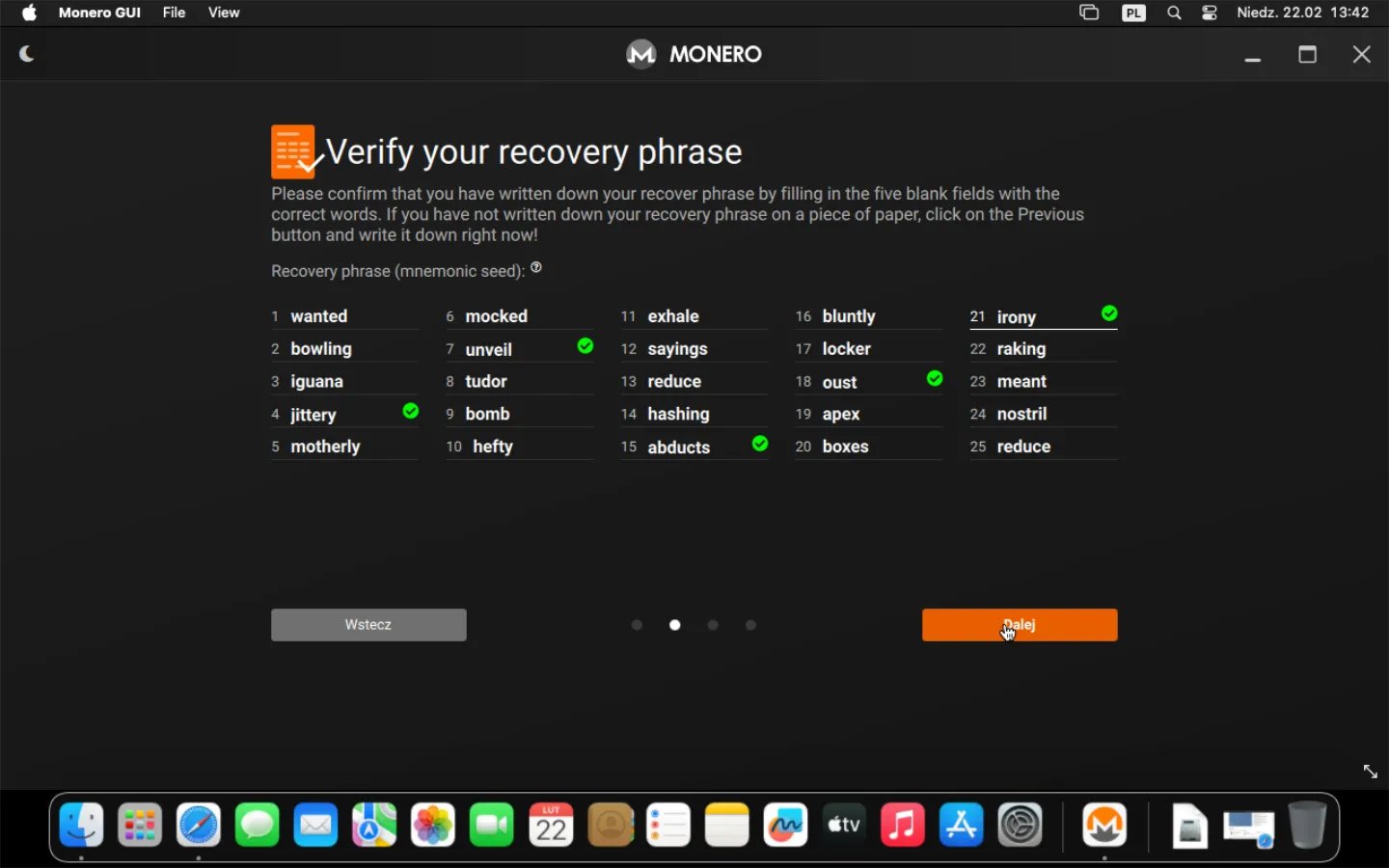Screen dimensions: 1389x868
Task: Click word field 4 containing jittery
Action: [344, 414]
